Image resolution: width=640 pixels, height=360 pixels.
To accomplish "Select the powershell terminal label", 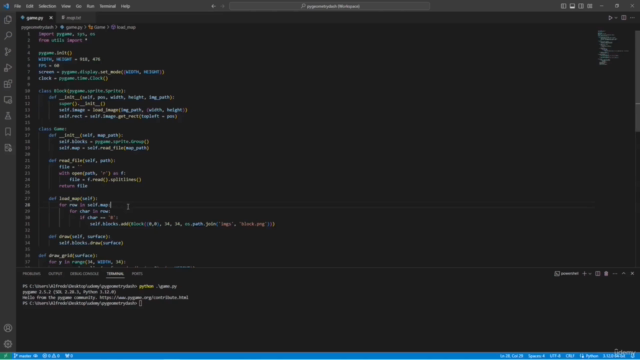I will pos(566,273).
